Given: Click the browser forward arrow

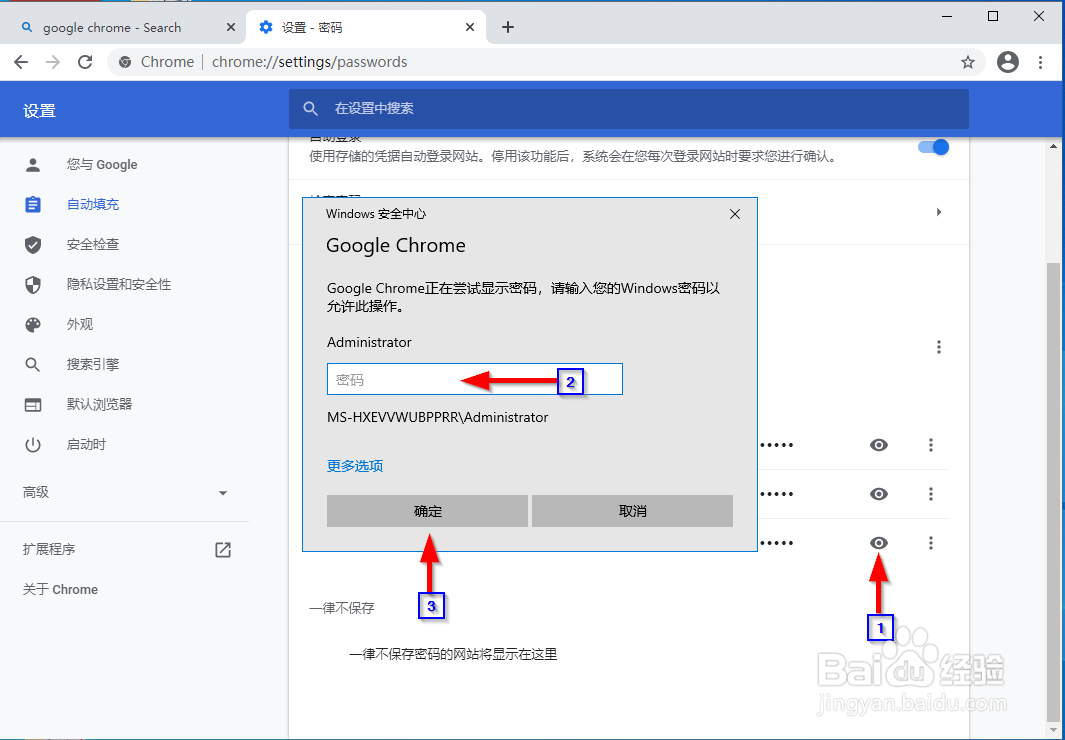Looking at the screenshot, I should (x=53, y=62).
